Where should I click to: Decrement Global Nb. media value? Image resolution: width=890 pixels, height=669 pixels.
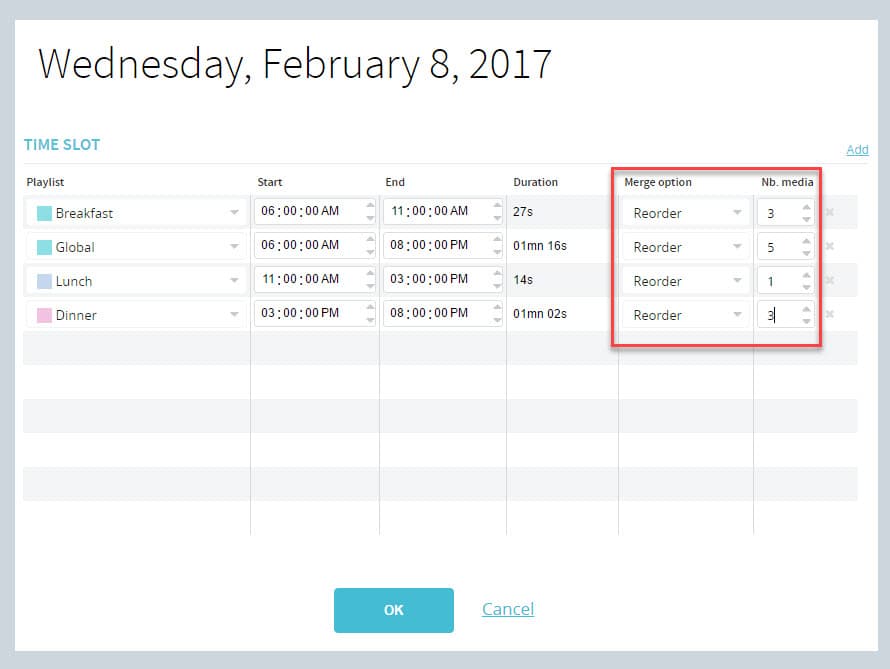click(x=807, y=254)
